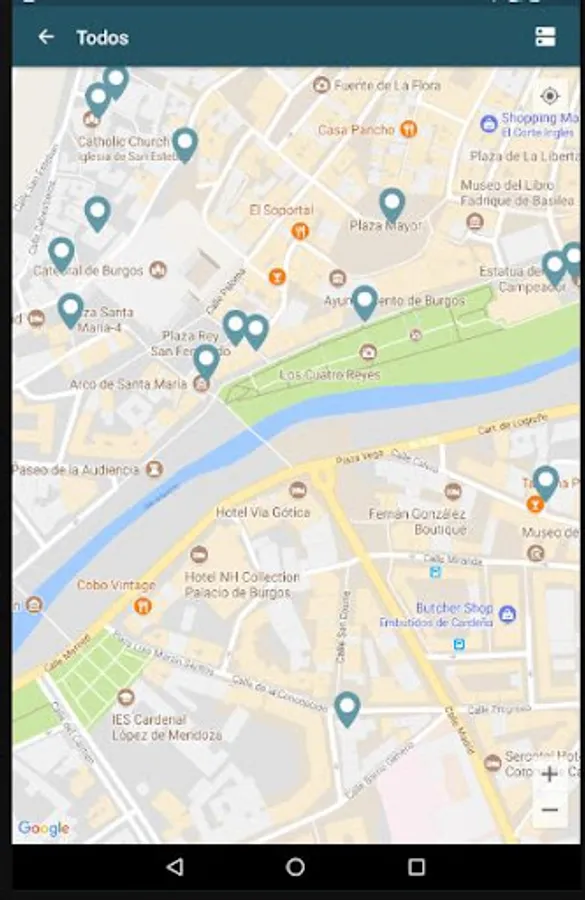The image size is (585, 900).
Task: Zoom in with the plus button
Action: [x=549, y=774]
